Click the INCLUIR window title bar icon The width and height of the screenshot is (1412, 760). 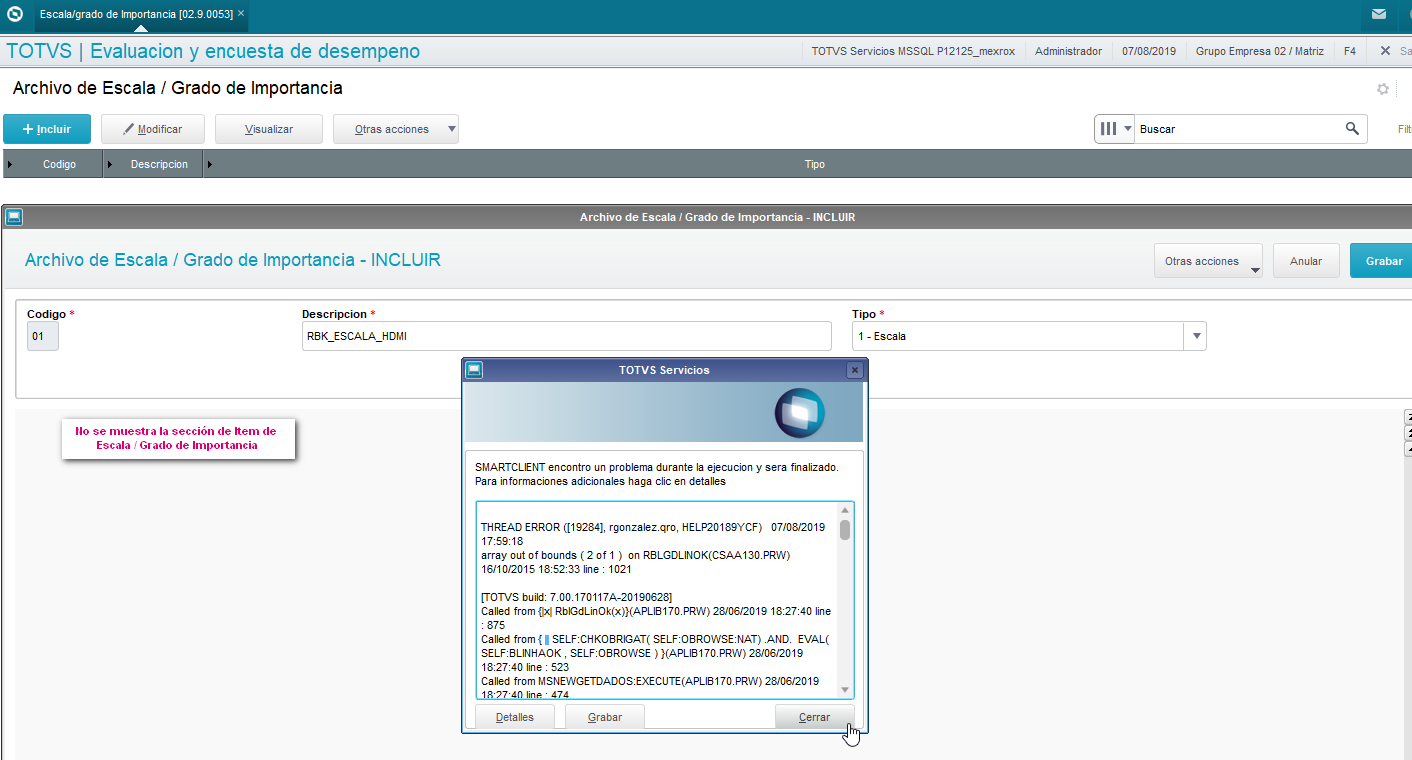[x=14, y=217]
